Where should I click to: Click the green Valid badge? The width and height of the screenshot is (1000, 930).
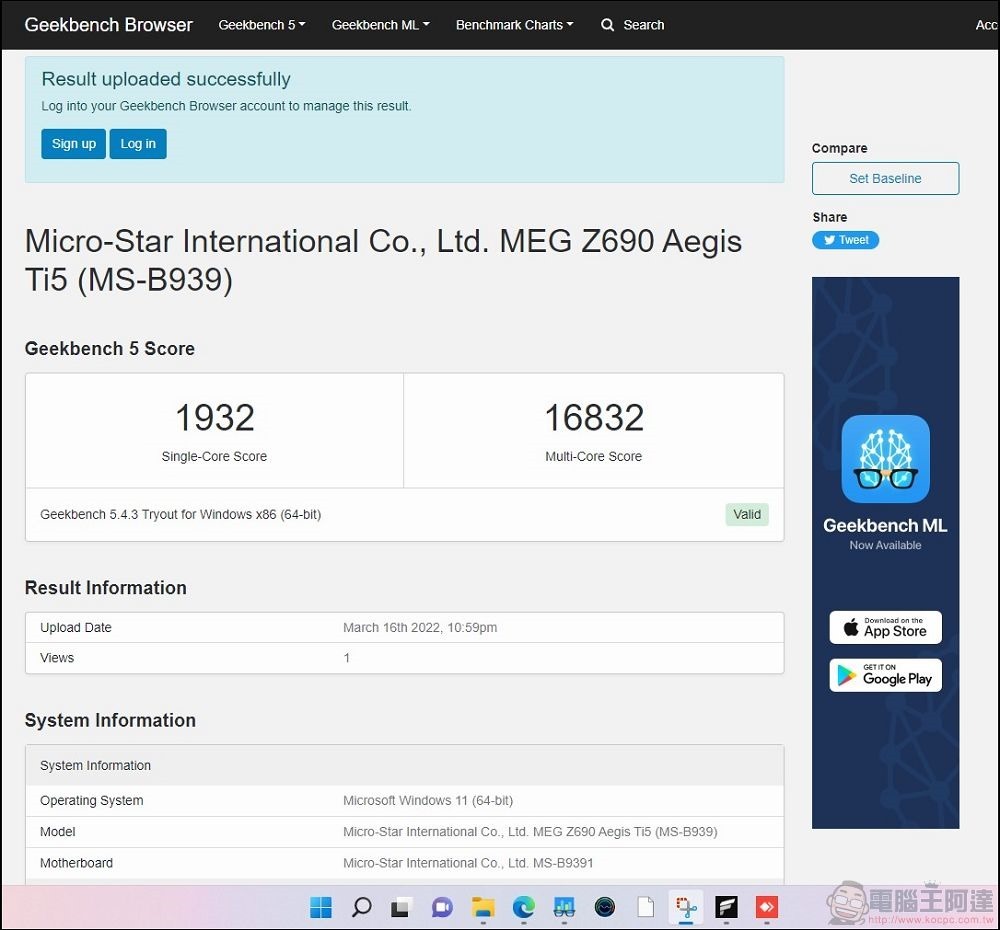point(747,514)
